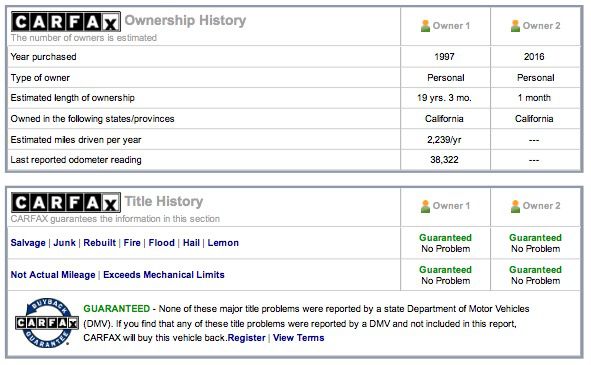Image resolution: width=591 pixels, height=365 pixels.
Task: Open the Salvage title definition link
Action: pos(28,243)
